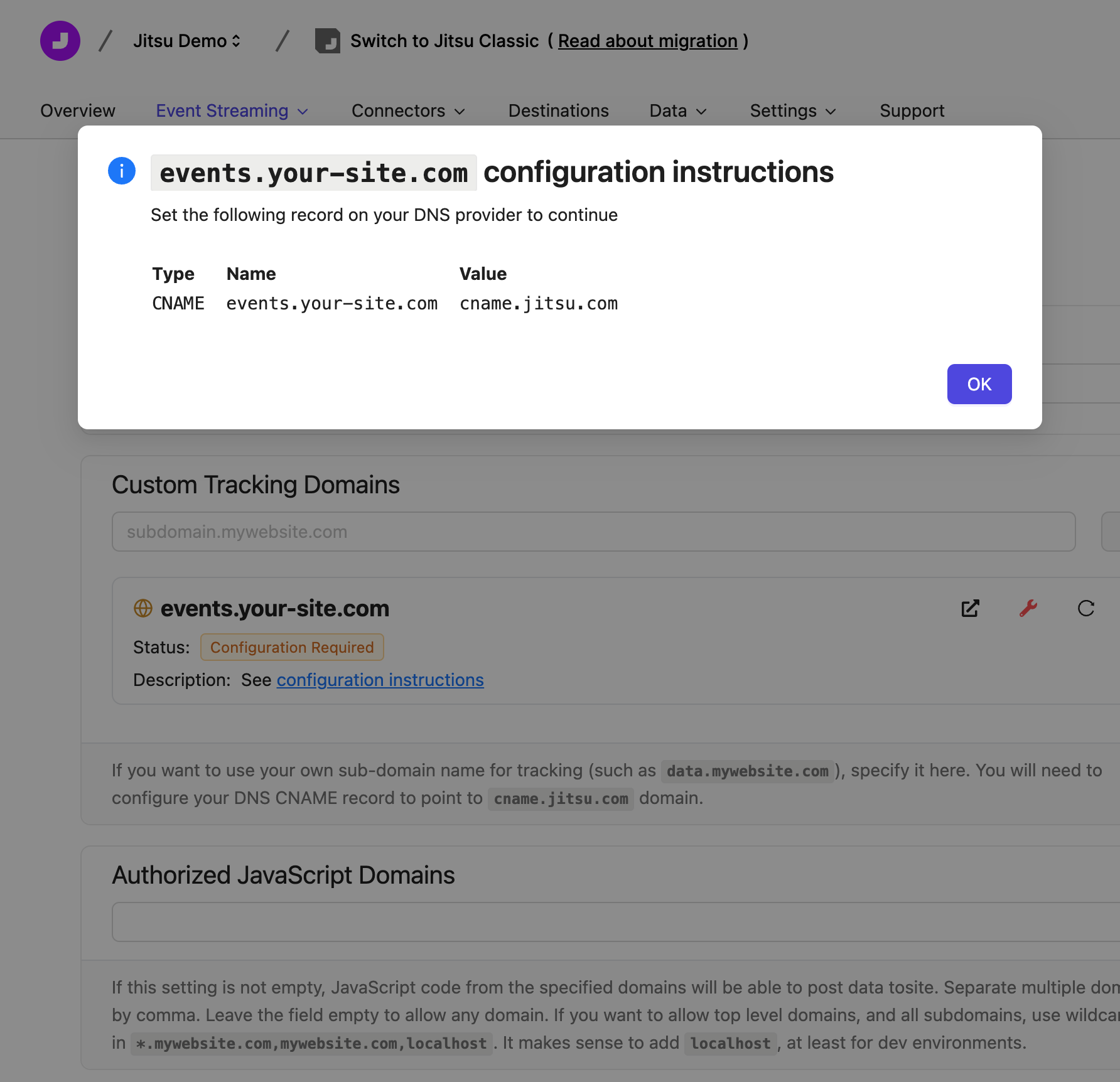Go to the Overview tab

click(x=78, y=110)
